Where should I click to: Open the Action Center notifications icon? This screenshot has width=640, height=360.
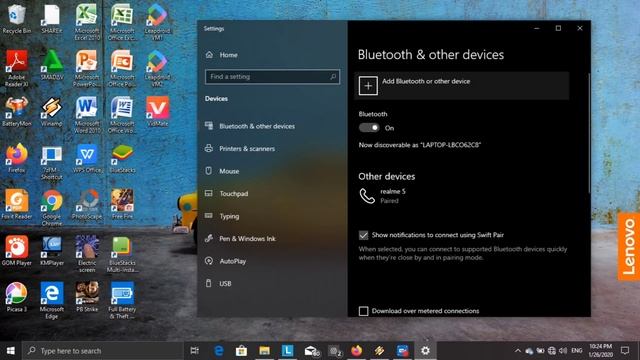tap(625, 351)
